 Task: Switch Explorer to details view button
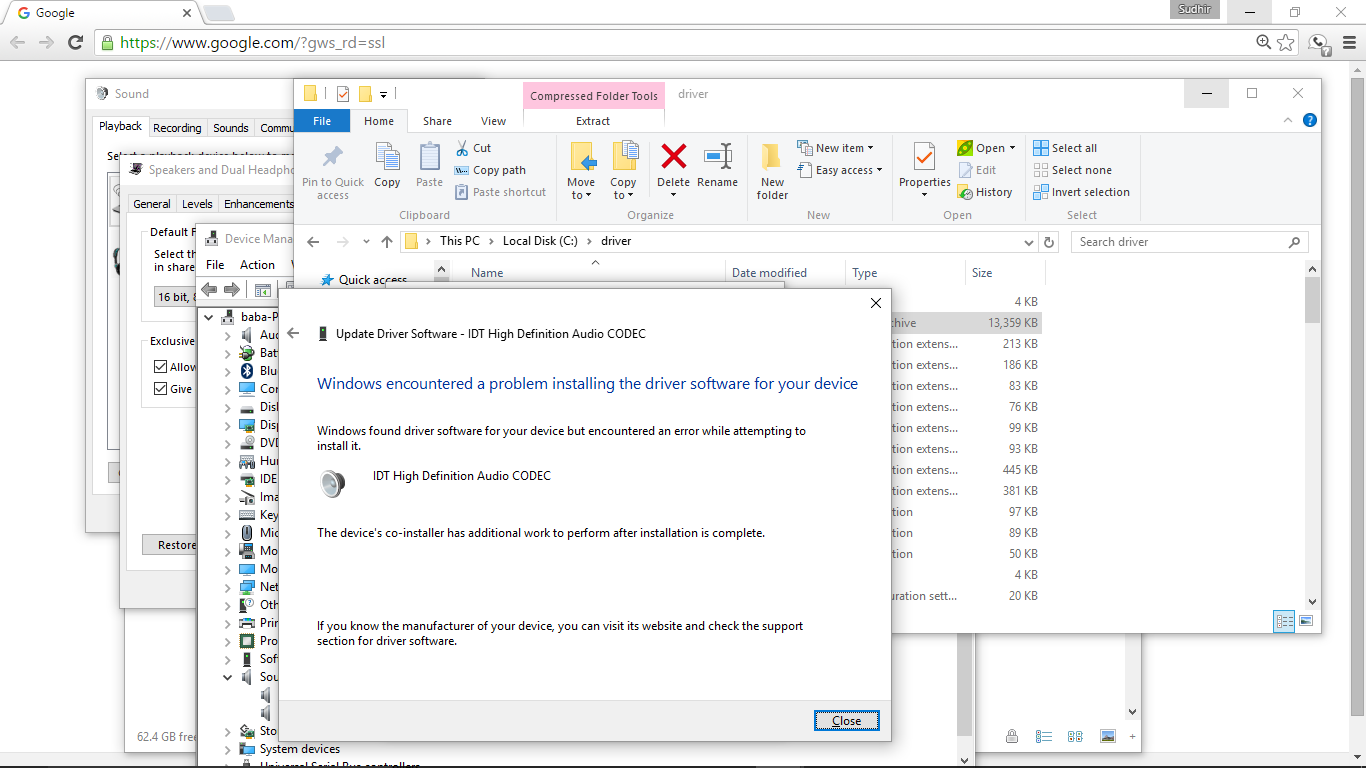1284,622
